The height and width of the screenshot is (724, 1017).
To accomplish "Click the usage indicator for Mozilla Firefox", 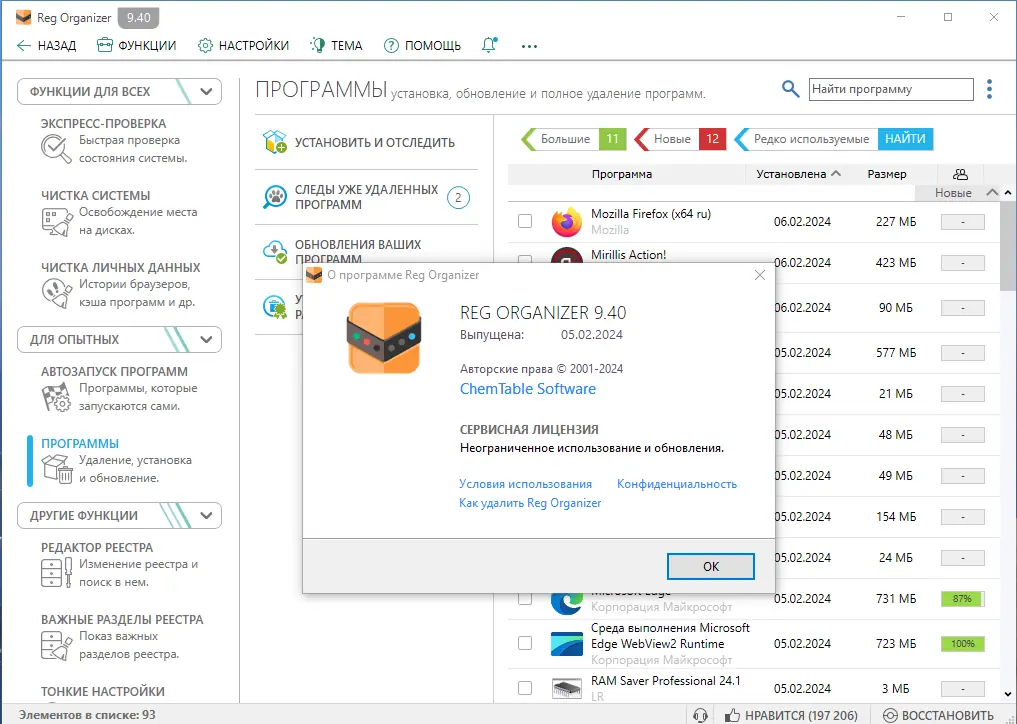I will tap(963, 222).
